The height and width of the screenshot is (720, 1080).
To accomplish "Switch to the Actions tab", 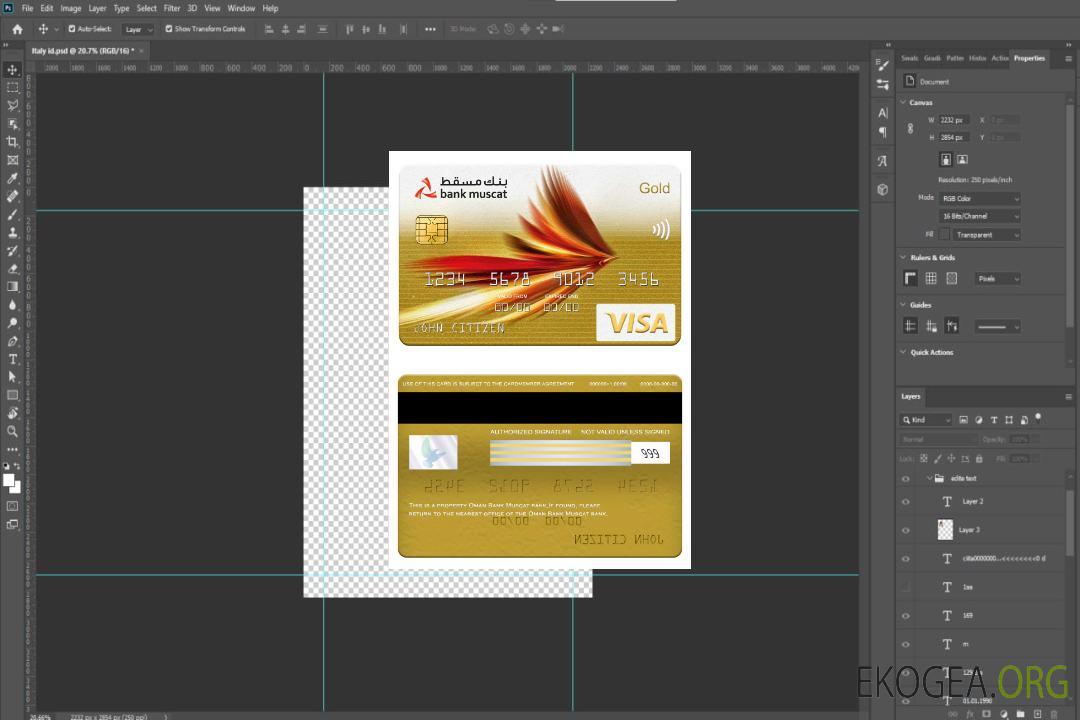I will click(999, 59).
